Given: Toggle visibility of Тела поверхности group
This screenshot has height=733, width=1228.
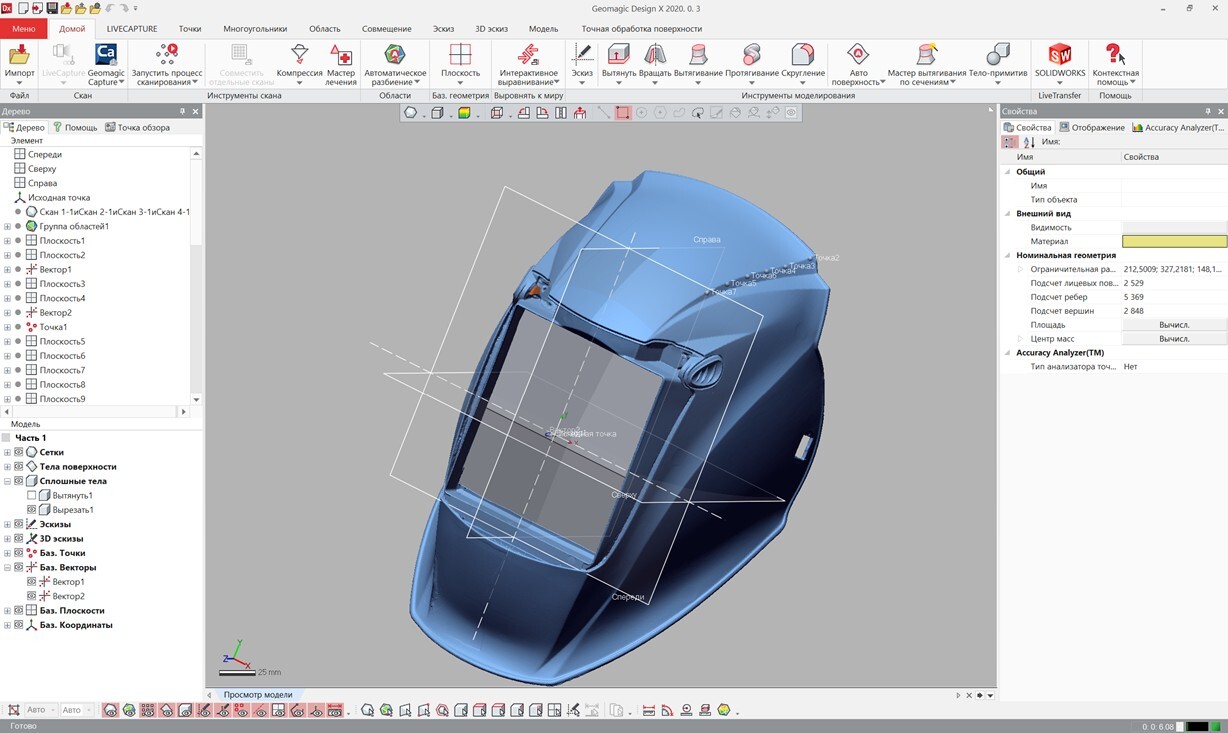Looking at the screenshot, I should (18, 467).
